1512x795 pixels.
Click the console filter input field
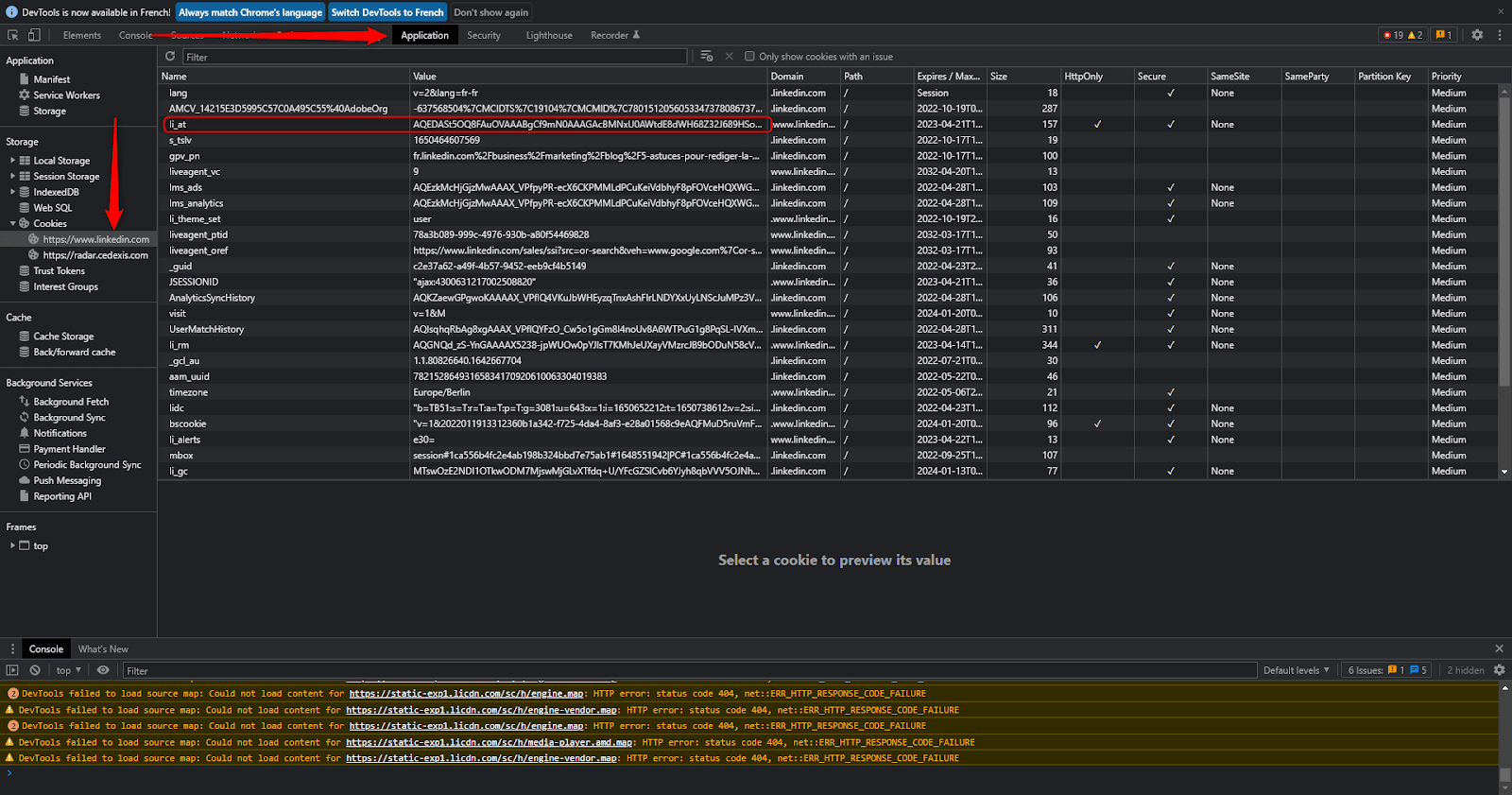coord(690,670)
